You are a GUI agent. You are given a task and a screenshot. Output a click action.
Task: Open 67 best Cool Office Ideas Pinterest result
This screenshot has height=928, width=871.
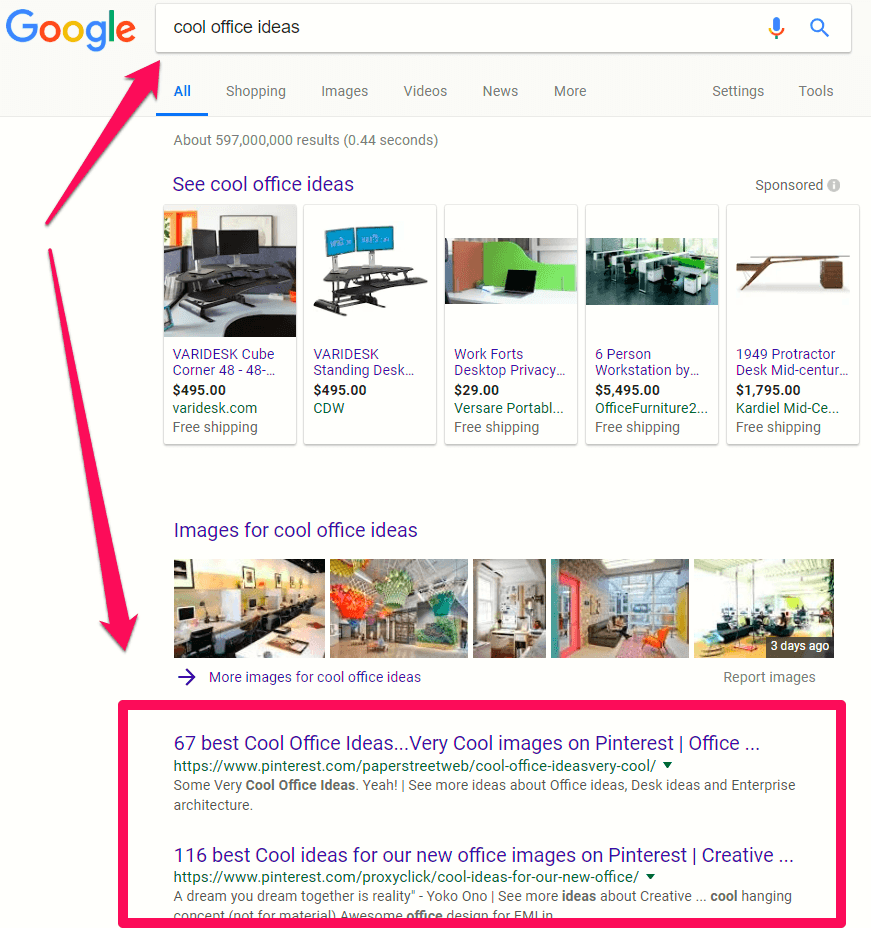click(x=466, y=743)
